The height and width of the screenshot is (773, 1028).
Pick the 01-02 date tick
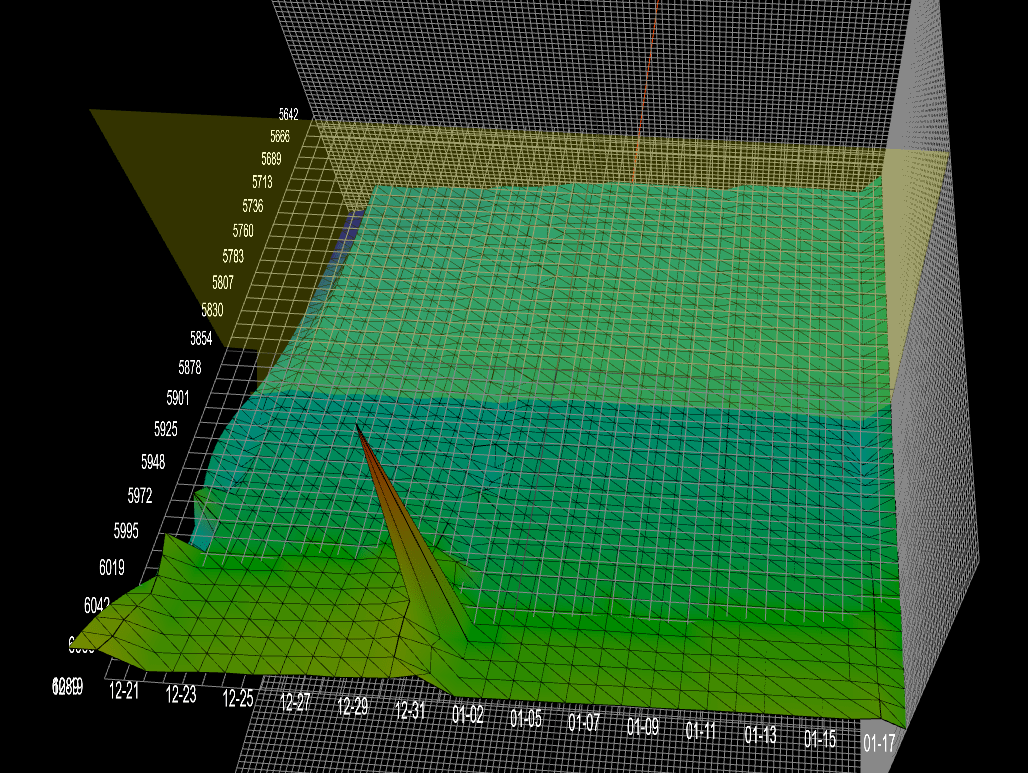point(468,715)
